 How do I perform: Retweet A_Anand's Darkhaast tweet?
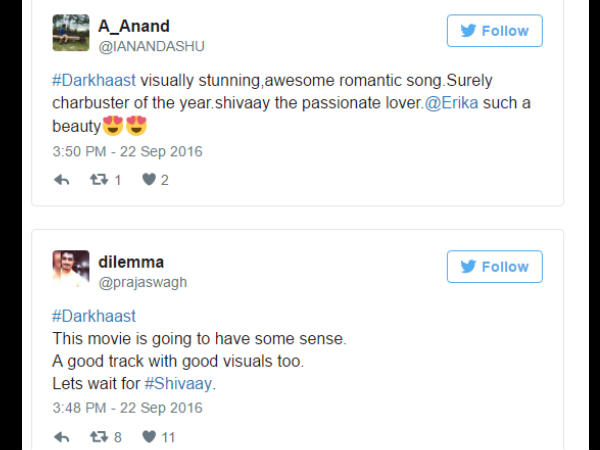click(99, 180)
